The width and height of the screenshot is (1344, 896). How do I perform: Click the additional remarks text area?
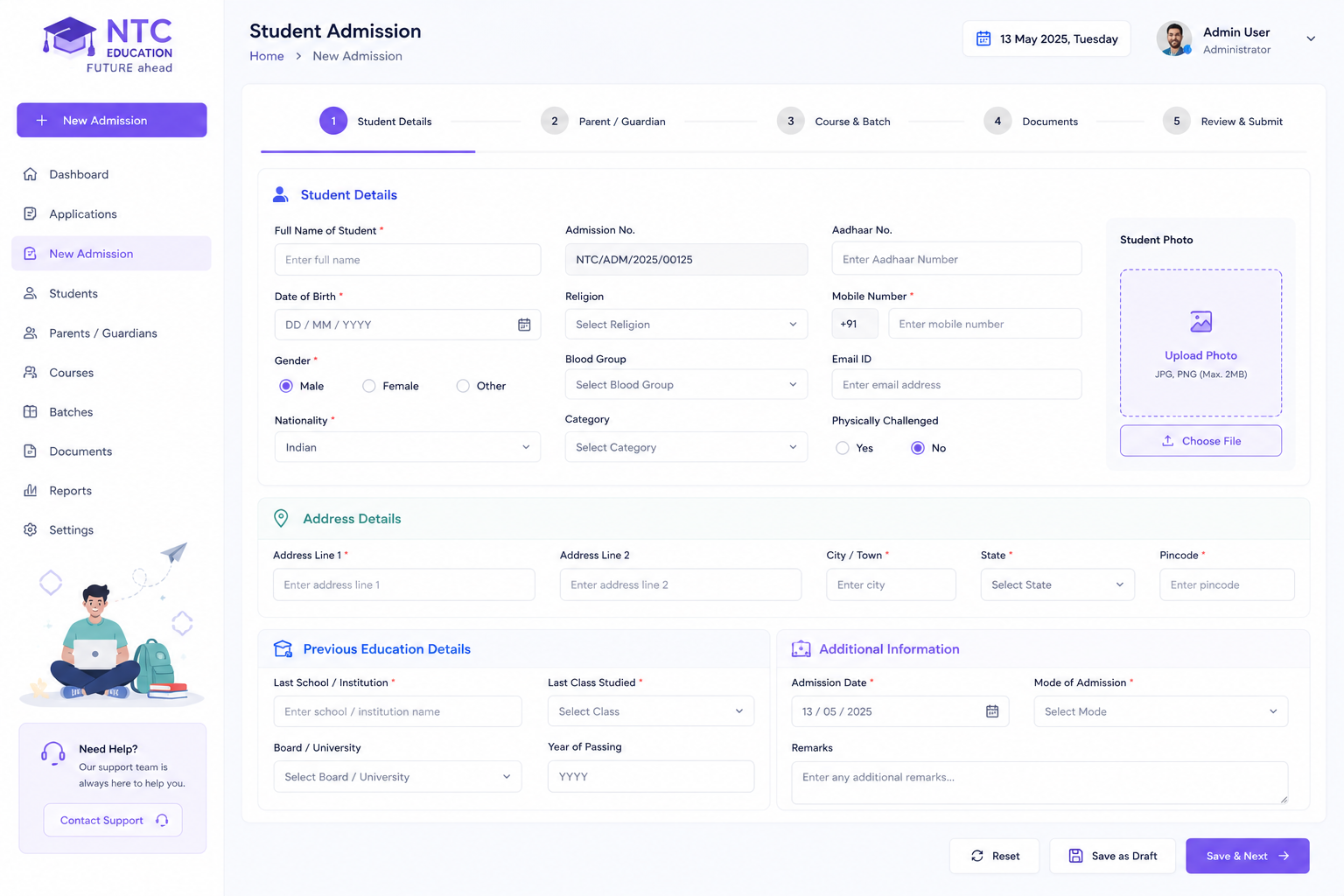(x=1039, y=783)
